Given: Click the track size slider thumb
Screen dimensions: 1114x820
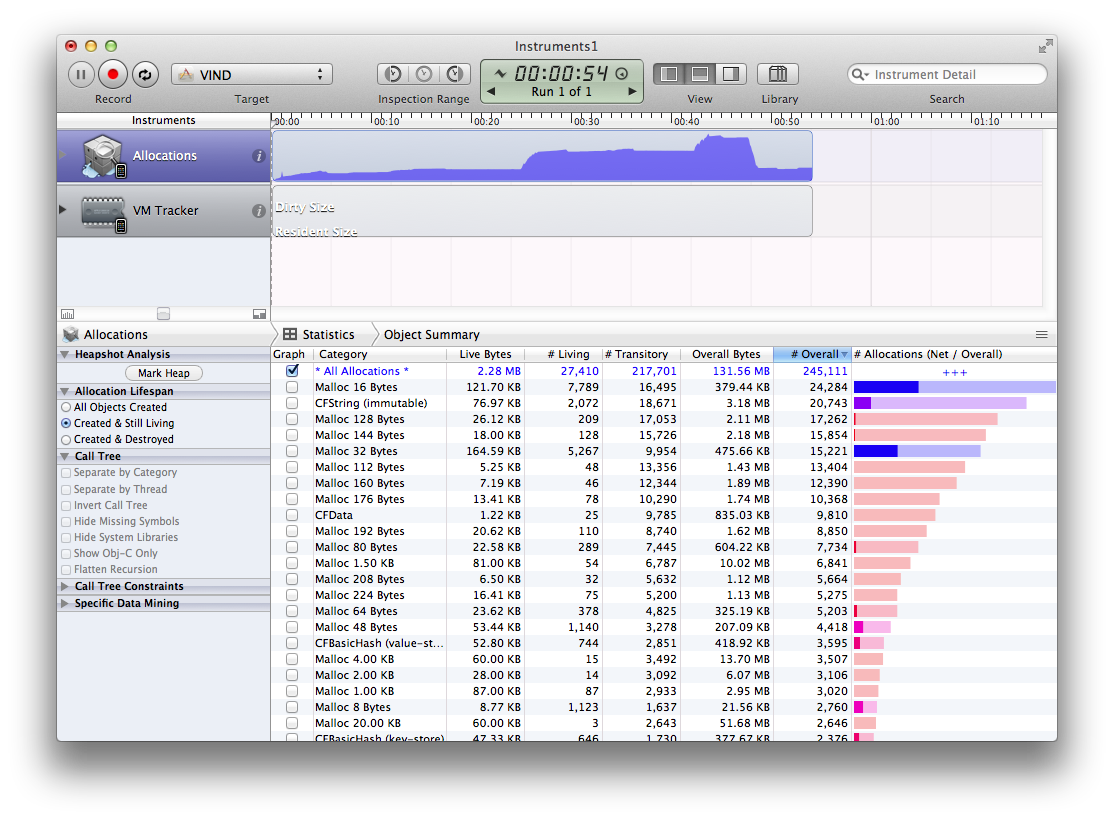Looking at the screenshot, I should click(x=163, y=314).
